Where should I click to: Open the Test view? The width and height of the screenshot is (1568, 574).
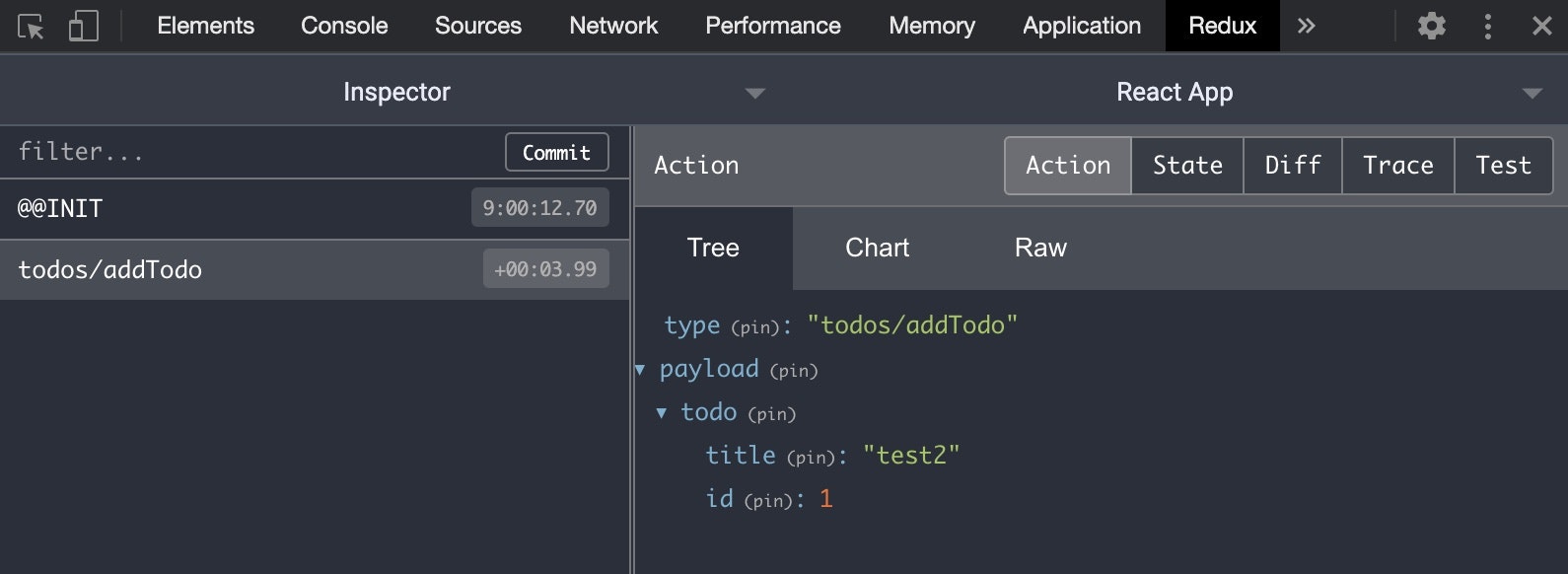1503,166
